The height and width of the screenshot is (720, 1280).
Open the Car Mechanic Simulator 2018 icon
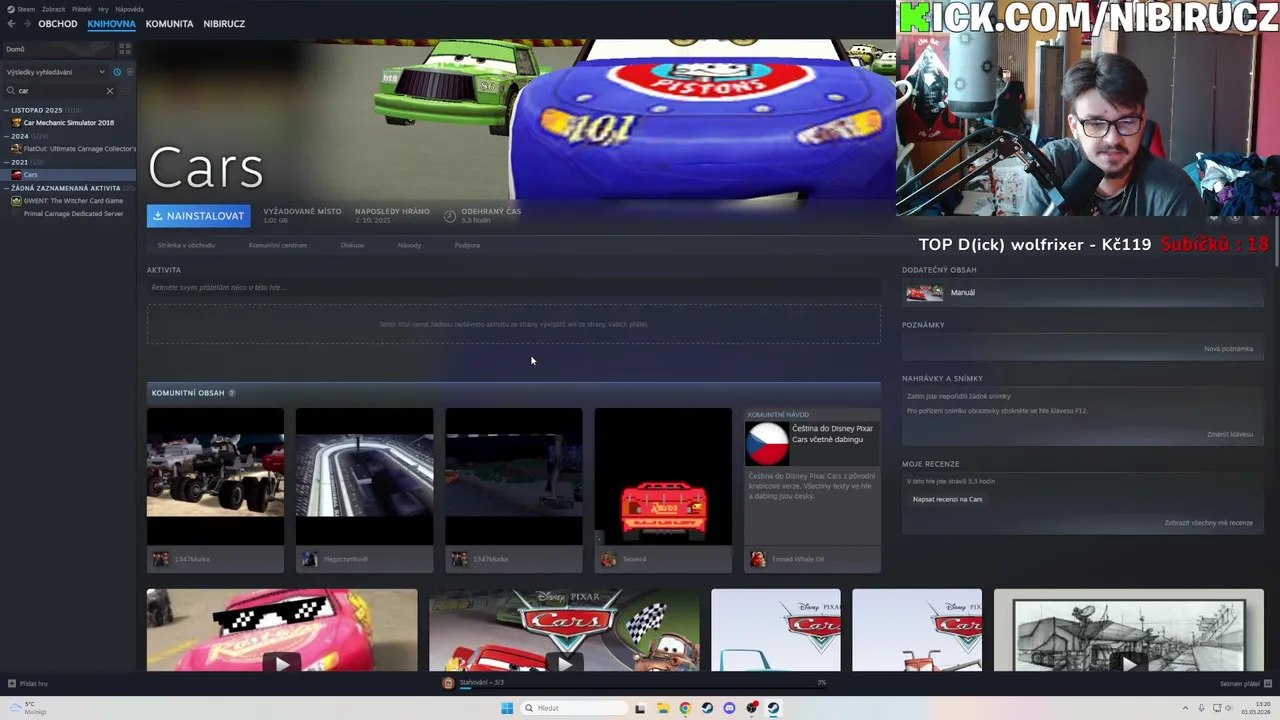coord(16,123)
